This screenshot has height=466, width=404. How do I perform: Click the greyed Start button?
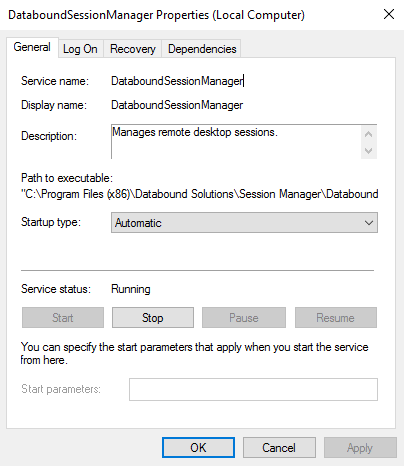point(63,318)
